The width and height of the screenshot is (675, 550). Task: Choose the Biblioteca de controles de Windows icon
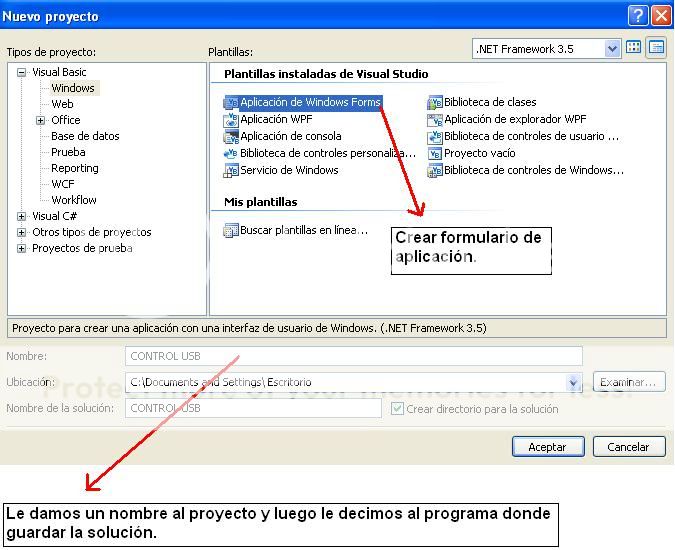pos(435,170)
